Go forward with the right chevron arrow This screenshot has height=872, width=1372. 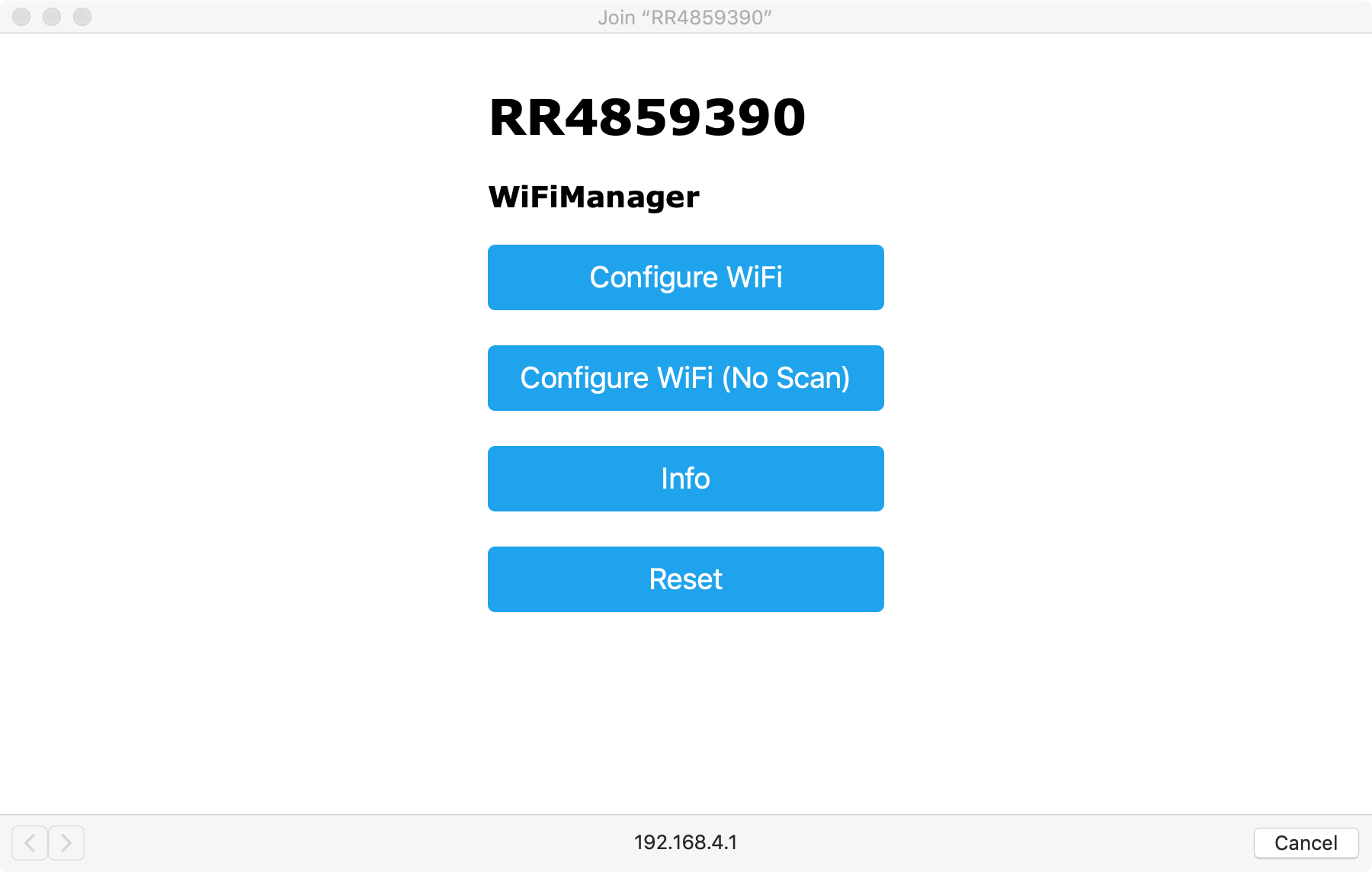(66, 842)
